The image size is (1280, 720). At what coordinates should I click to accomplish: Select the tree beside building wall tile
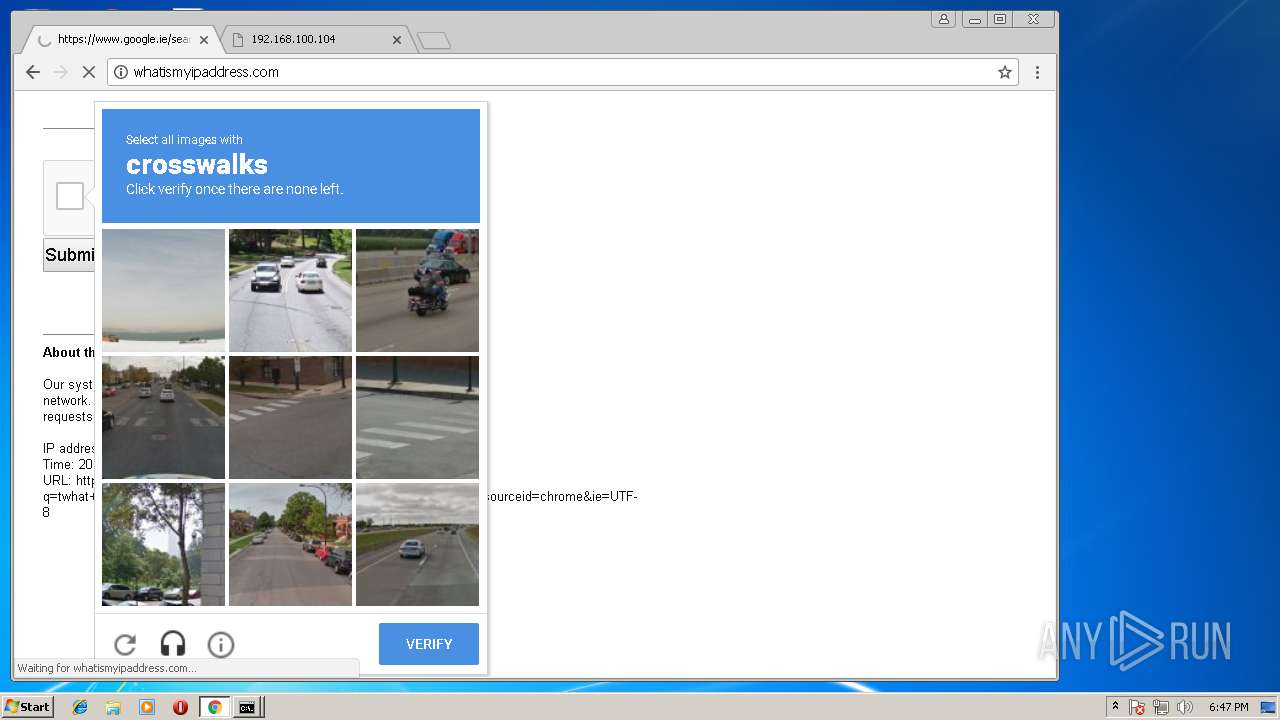coord(163,544)
